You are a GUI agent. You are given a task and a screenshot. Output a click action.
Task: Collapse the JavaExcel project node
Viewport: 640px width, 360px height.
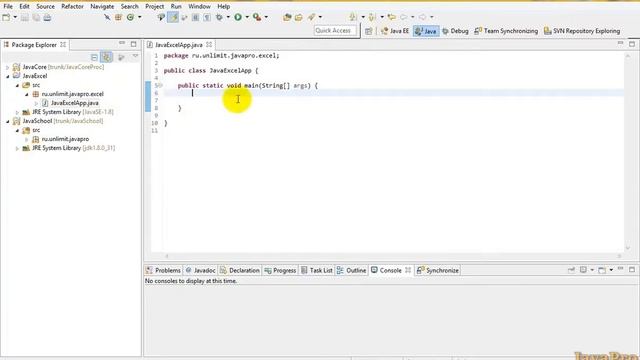coord(7,76)
